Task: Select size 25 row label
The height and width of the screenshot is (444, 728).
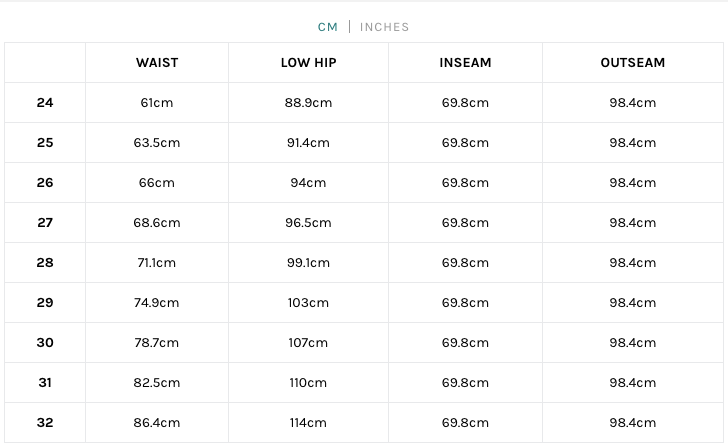Action: coord(45,143)
